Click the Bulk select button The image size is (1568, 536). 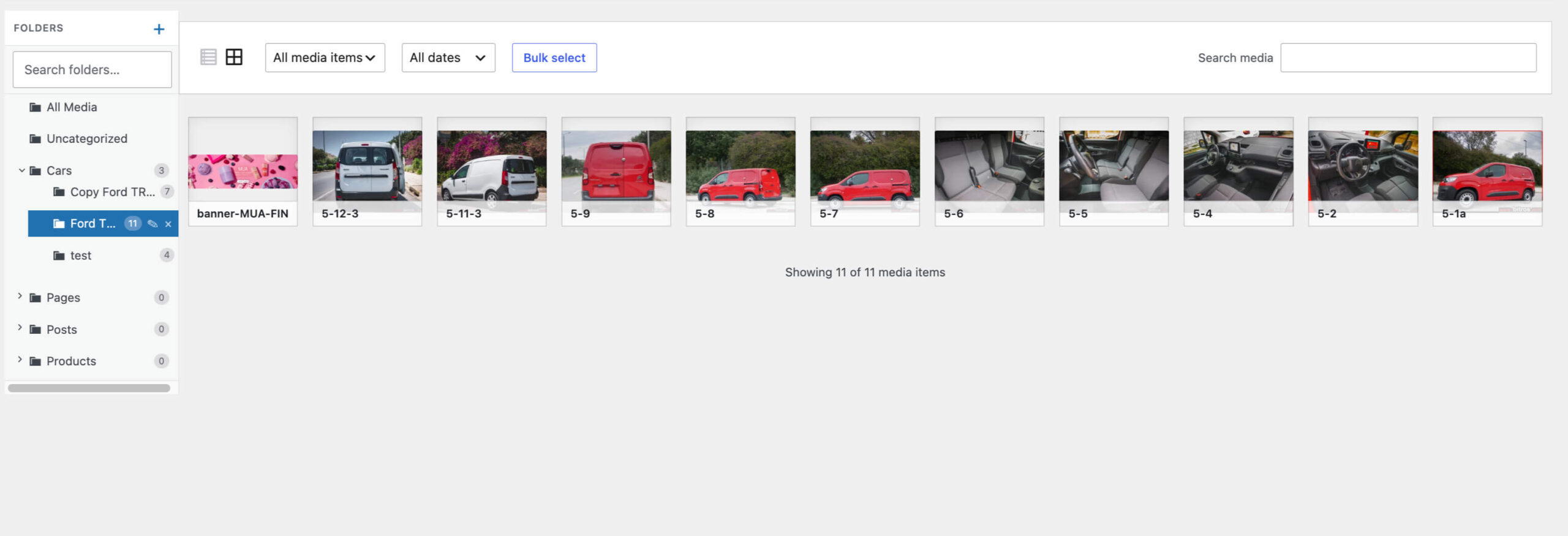point(554,58)
